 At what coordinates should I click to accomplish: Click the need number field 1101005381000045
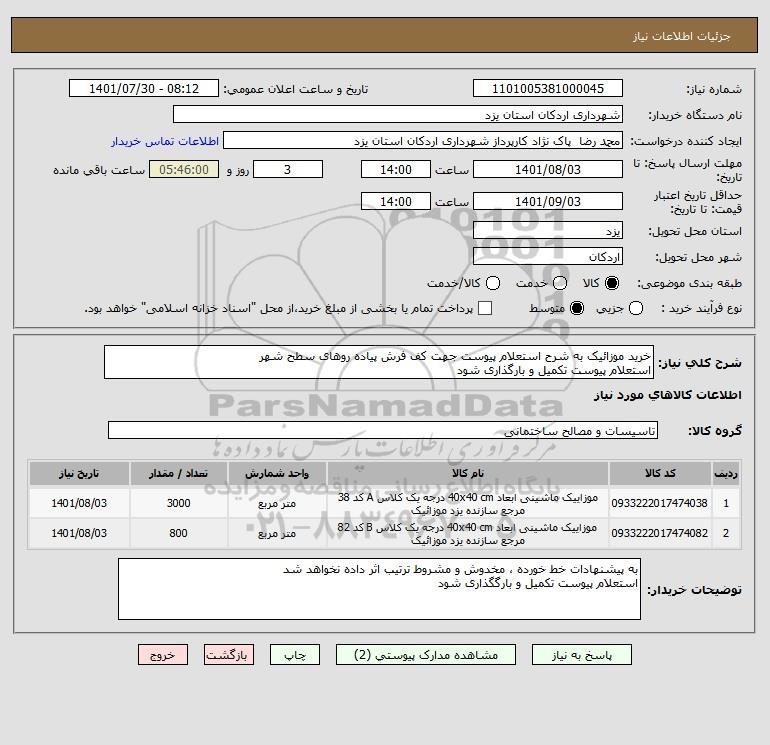coord(548,88)
